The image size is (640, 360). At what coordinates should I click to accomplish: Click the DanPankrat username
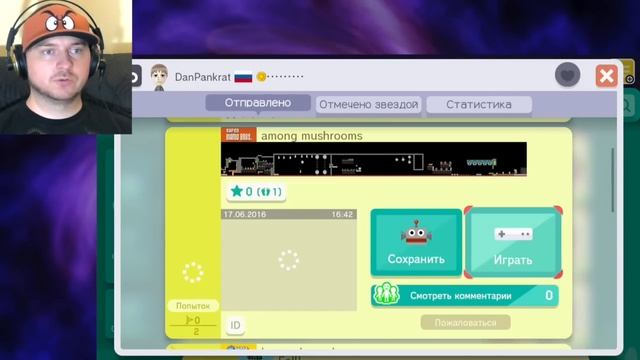202,77
